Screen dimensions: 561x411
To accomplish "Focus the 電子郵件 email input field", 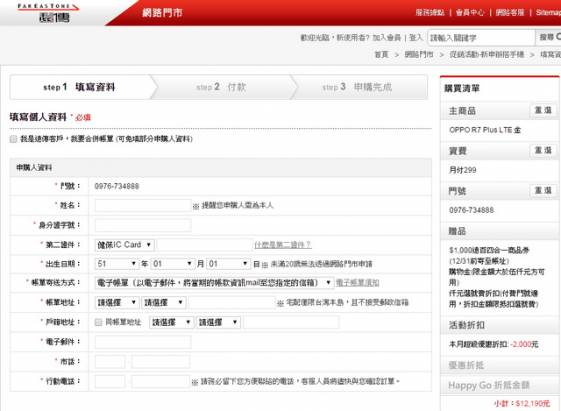I will pyautogui.click(x=143, y=342).
